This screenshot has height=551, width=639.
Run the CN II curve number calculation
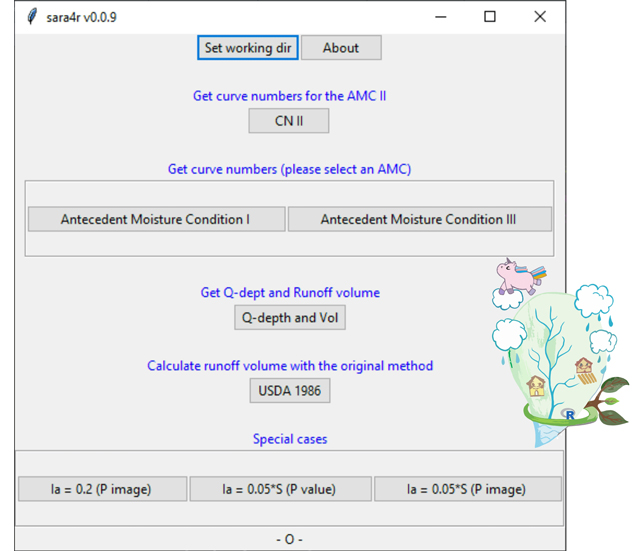[288, 121]
